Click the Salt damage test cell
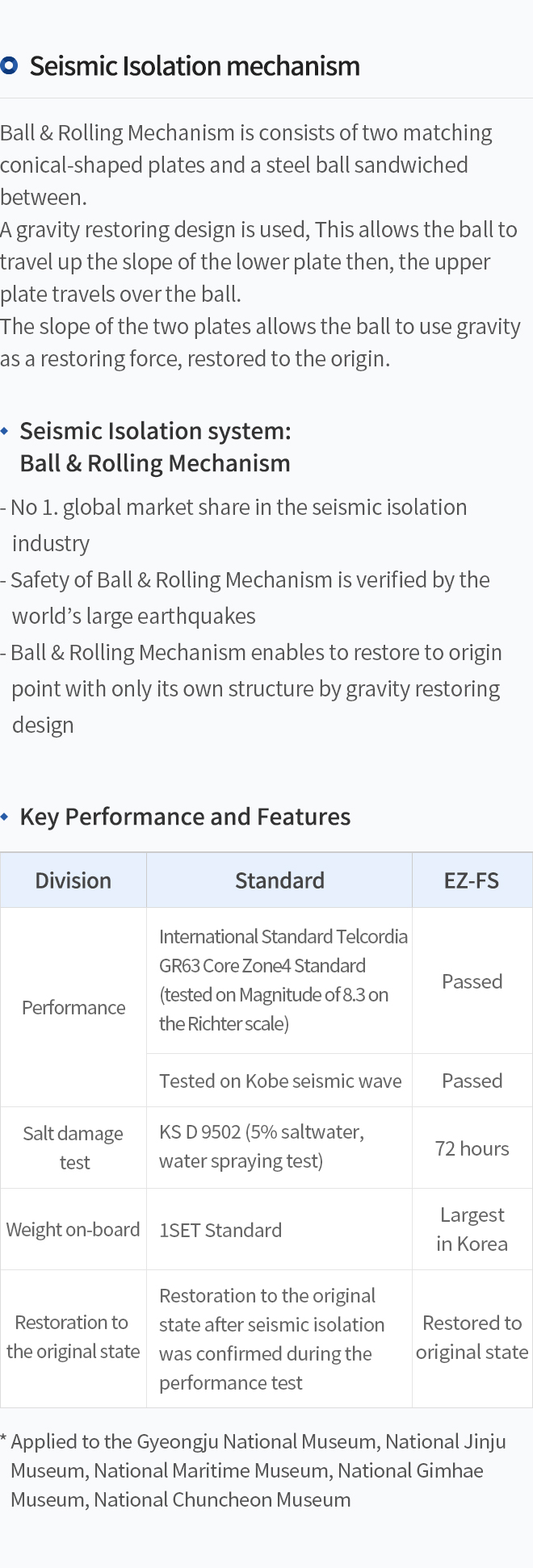 [73, 1148]
